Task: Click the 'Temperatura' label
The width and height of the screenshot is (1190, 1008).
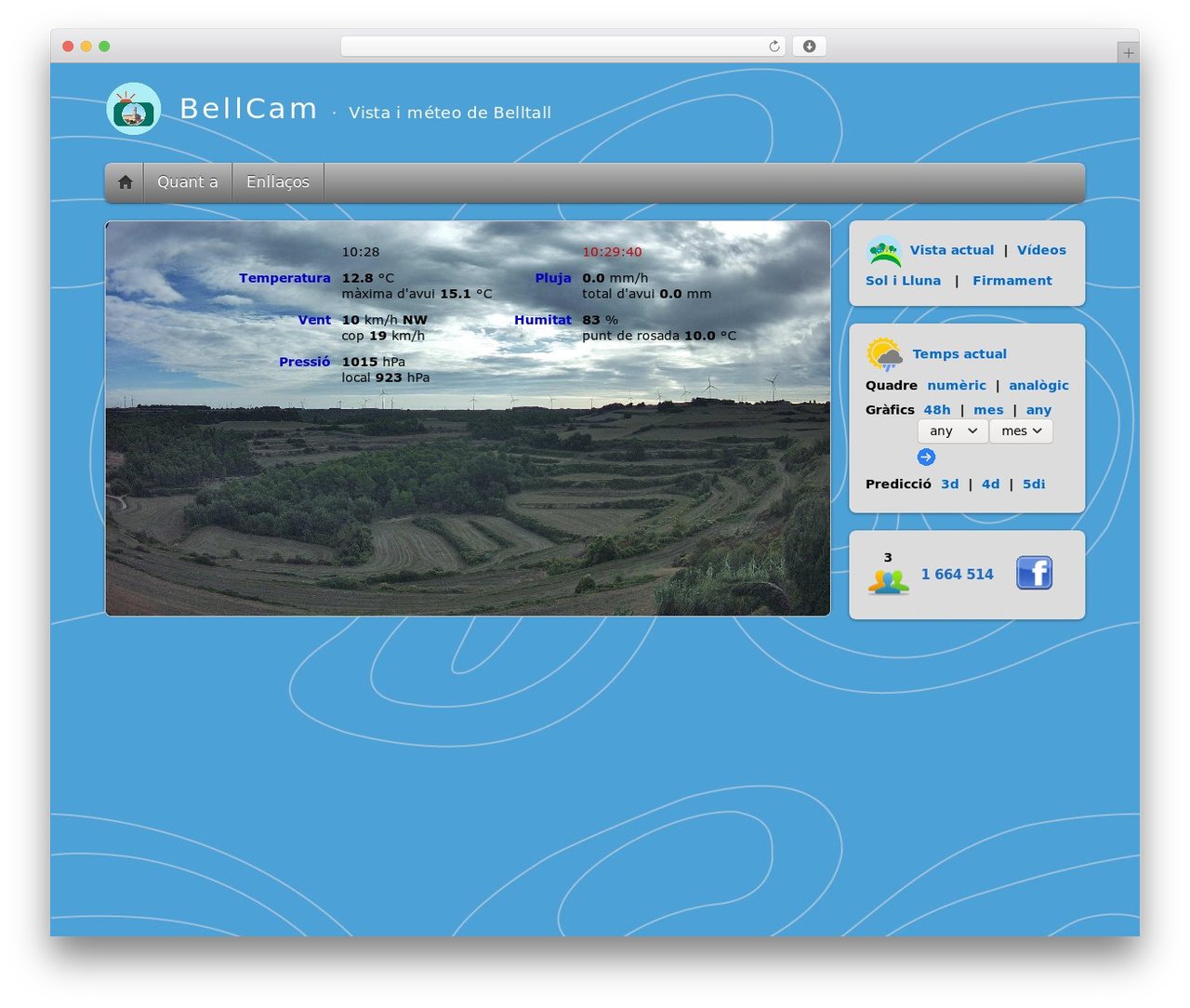Action: pyautogui.click(x=284, y=278)
